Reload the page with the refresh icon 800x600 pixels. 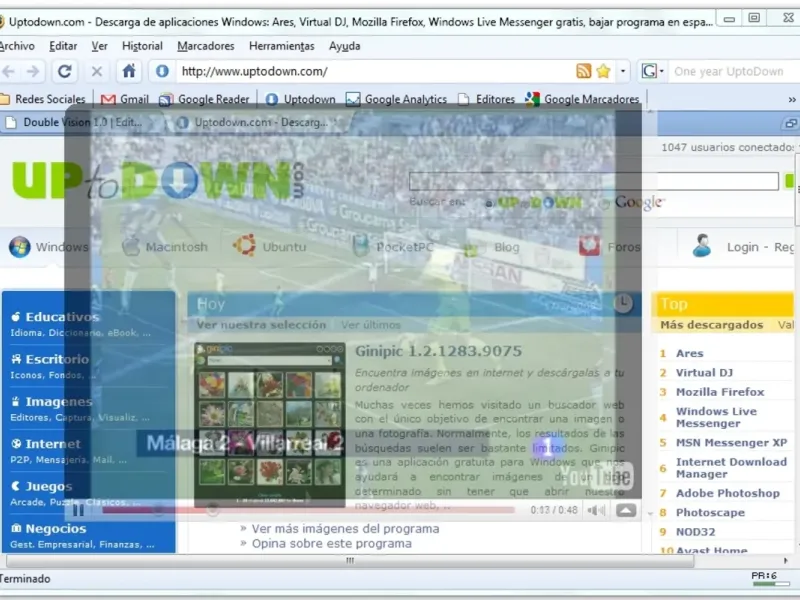point(64,71)
